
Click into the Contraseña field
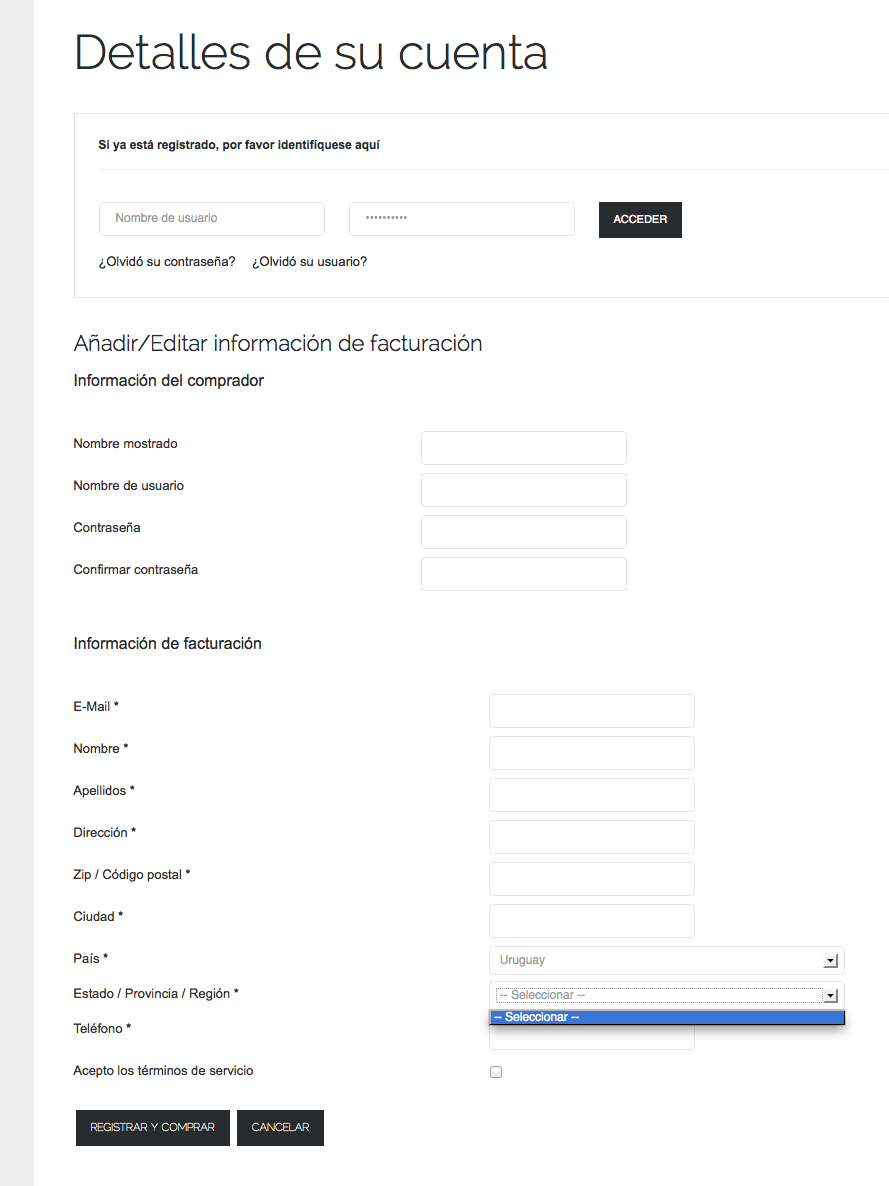click(x=524, y=532)
